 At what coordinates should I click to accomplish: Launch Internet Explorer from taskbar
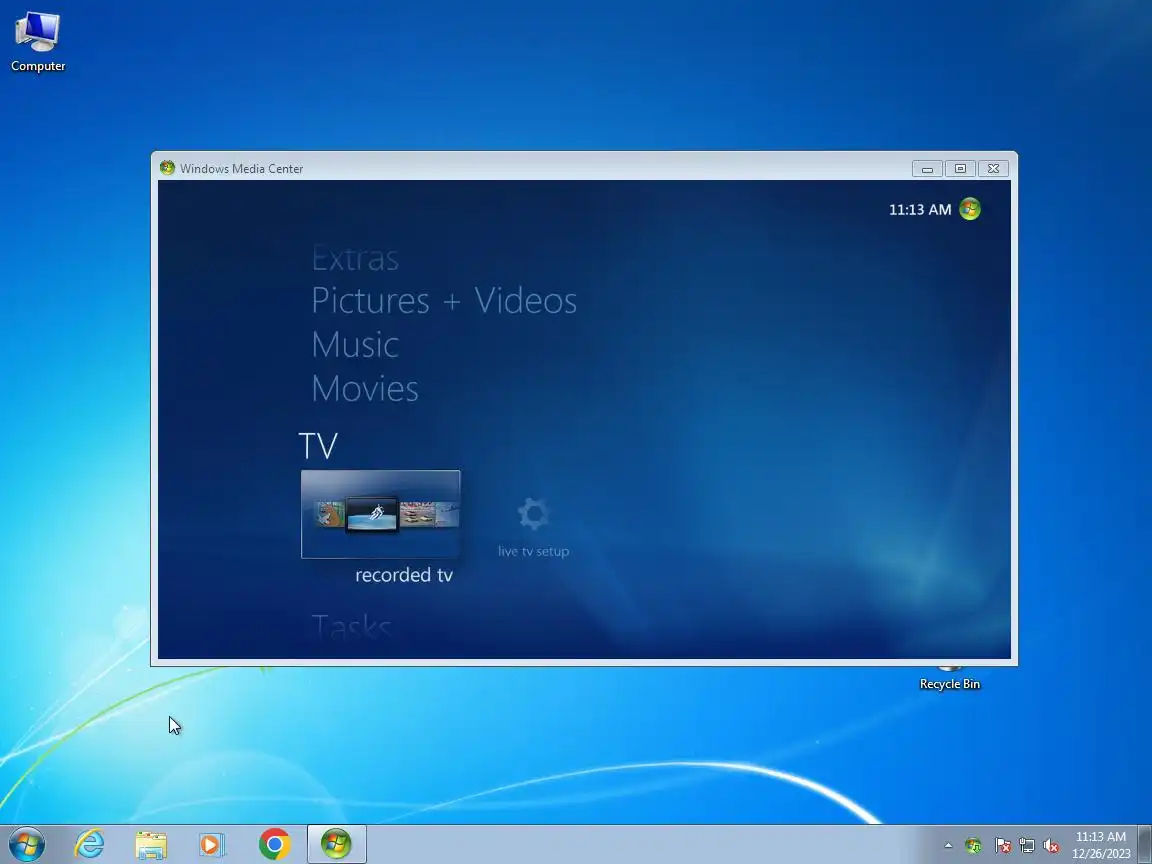pyautogui.click(x=90, y=844)
